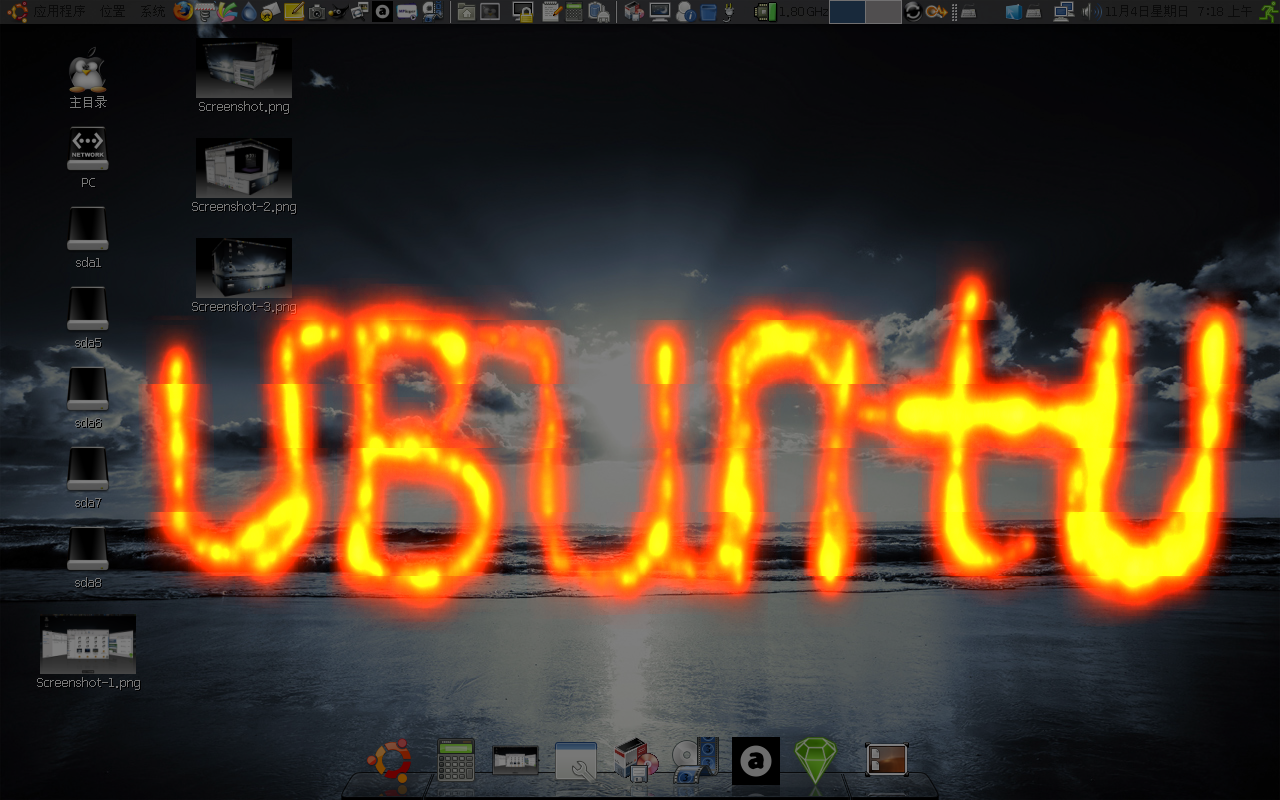
Task: Click the circular refresh icon in top panel
Action: (x=913, y=12)
